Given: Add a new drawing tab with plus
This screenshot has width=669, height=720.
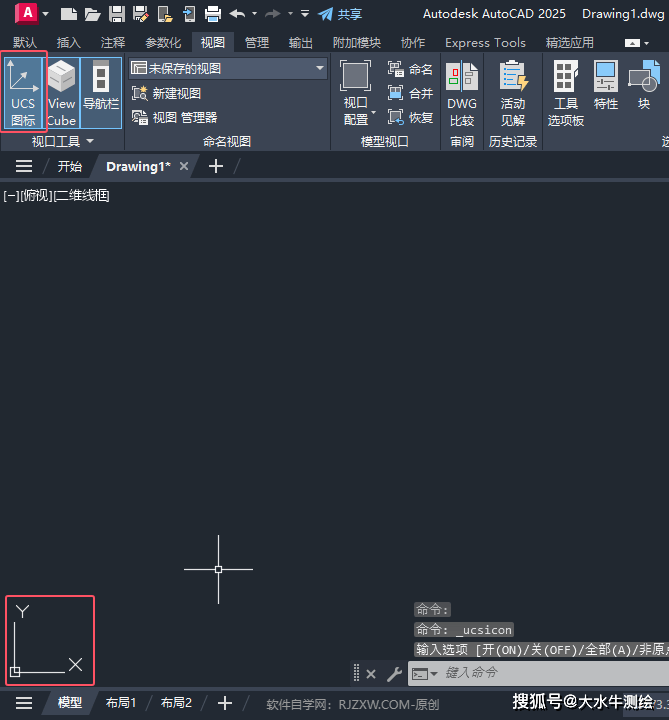Looking at the screenshot, I should 216,166.
